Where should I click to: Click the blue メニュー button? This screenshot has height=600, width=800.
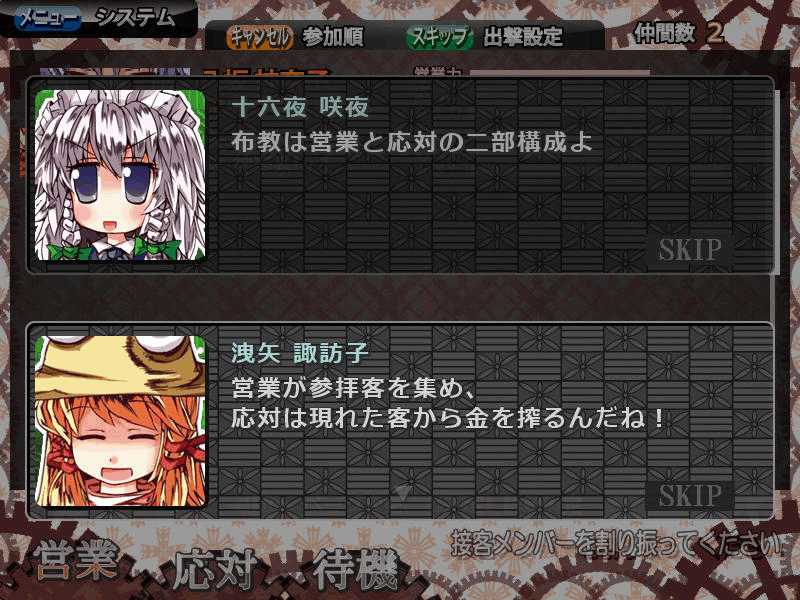pos(48,19)
